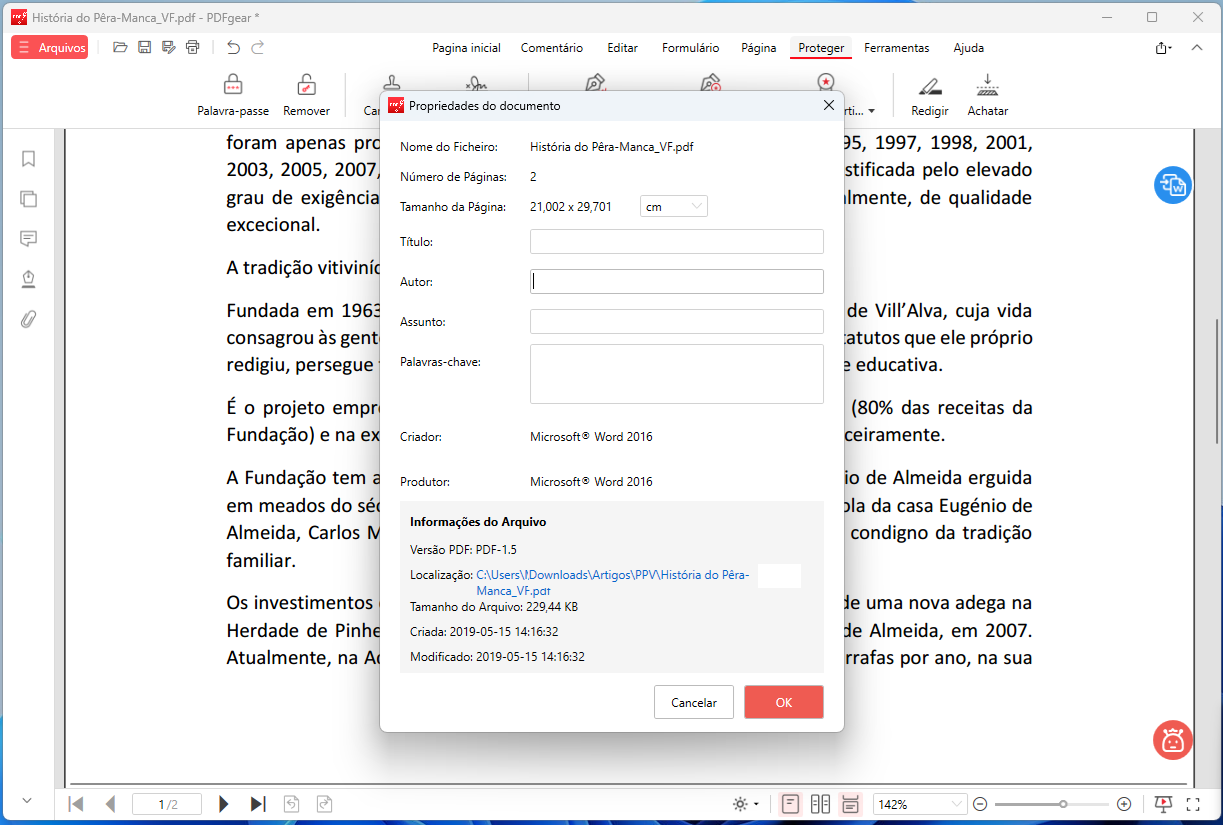
Task: Expand the zoom level dropdown
Action: pos(956,804)
